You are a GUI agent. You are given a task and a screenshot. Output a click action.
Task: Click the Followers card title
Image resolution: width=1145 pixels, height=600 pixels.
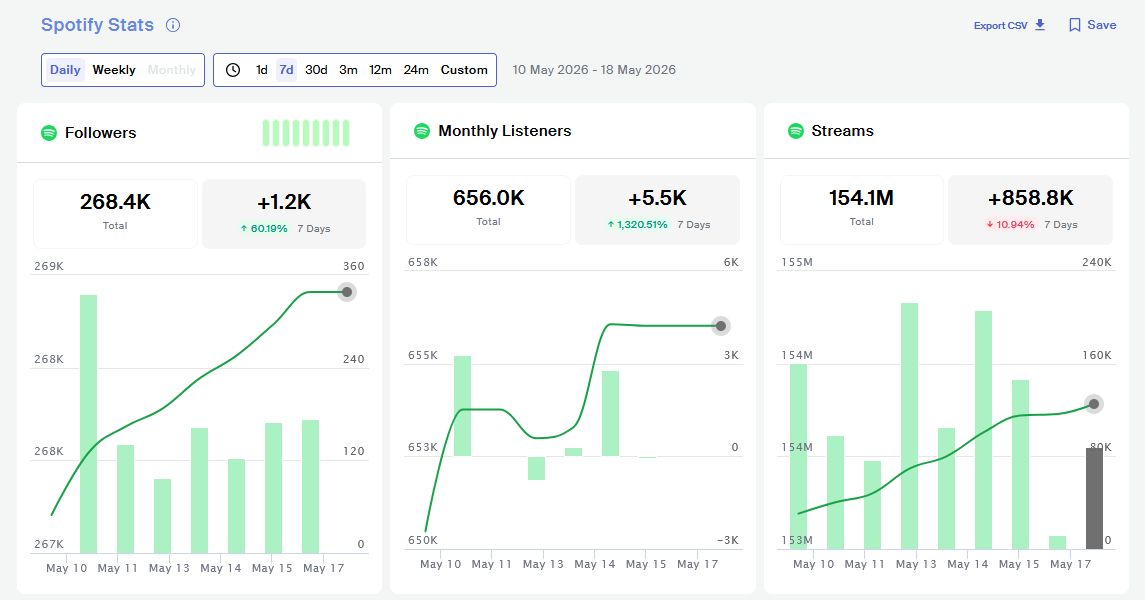[100, 133]
